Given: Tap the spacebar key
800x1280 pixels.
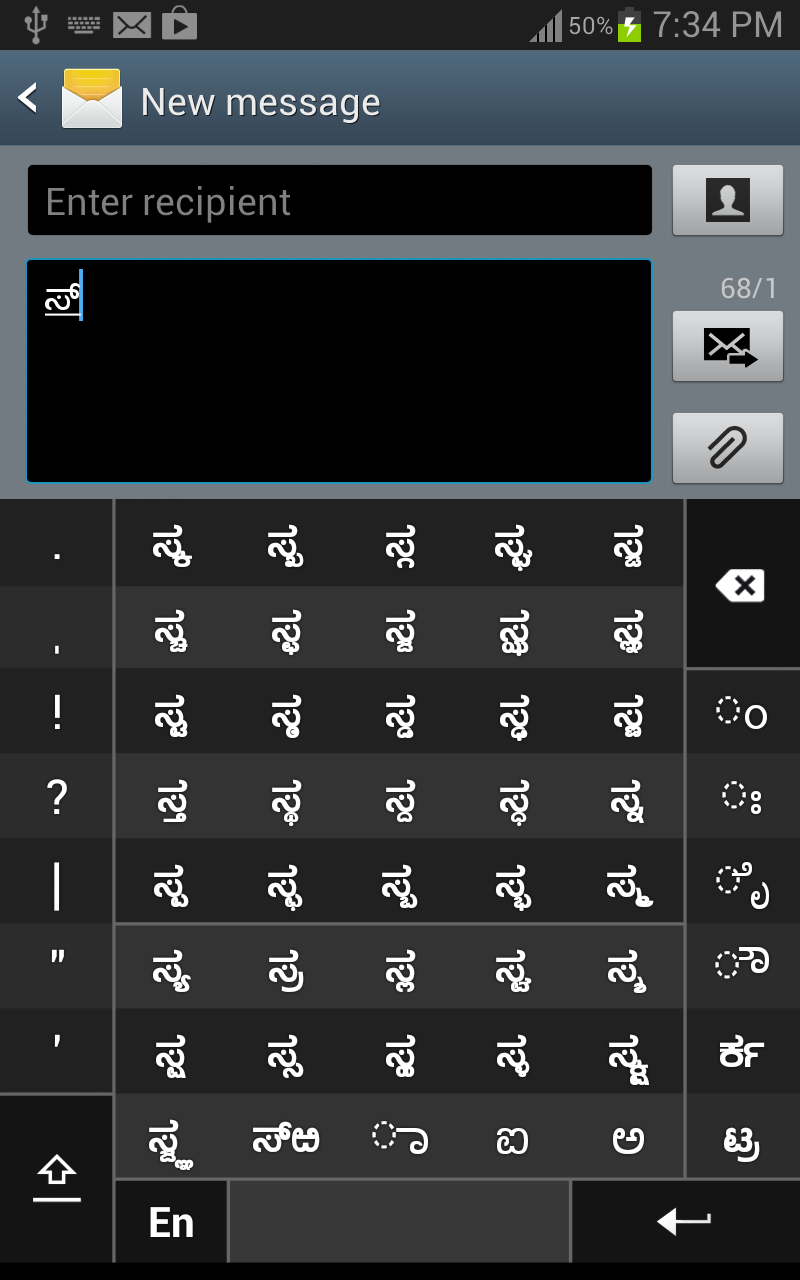Looking at the screenshot, I should coord(399,1221).
